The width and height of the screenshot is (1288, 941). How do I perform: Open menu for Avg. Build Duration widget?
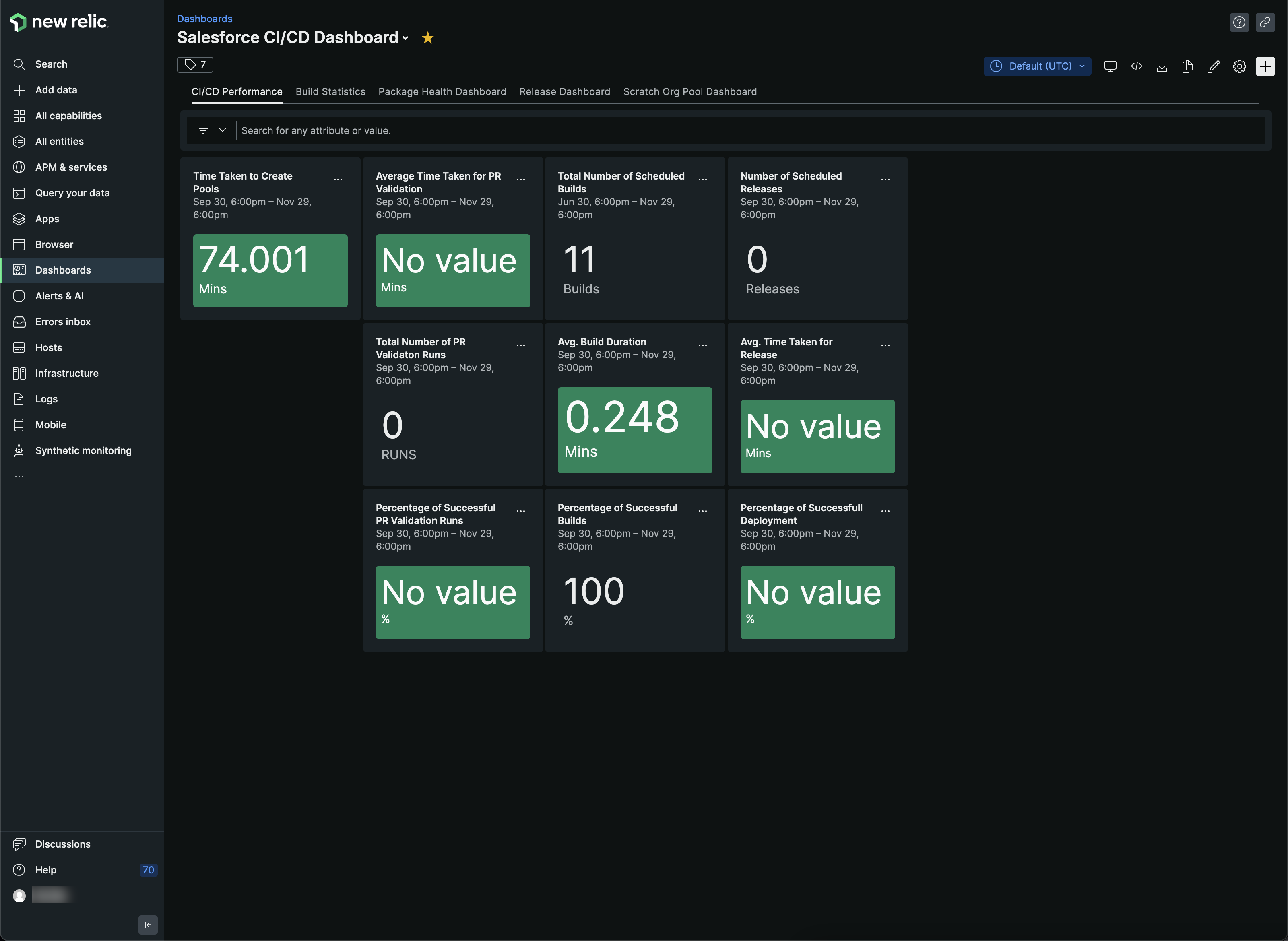[703, 345]
